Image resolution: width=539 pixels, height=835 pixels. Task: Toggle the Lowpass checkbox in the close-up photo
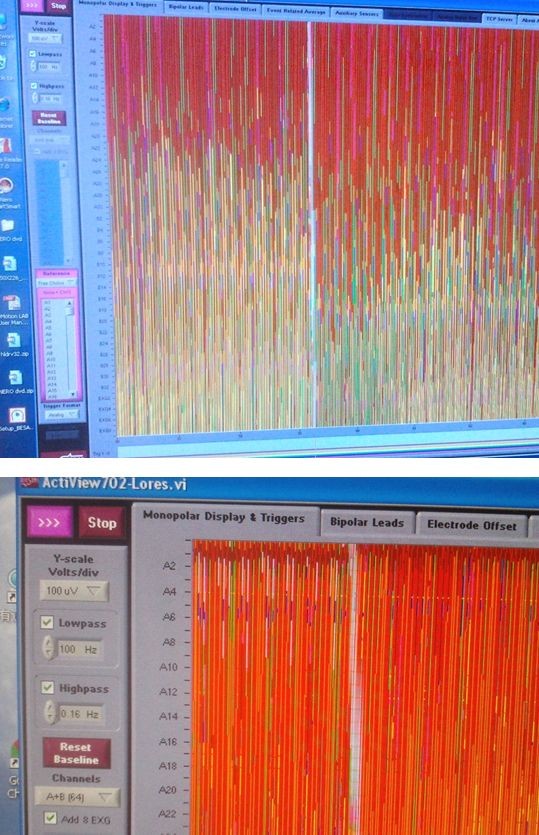(x=47, y=622)
